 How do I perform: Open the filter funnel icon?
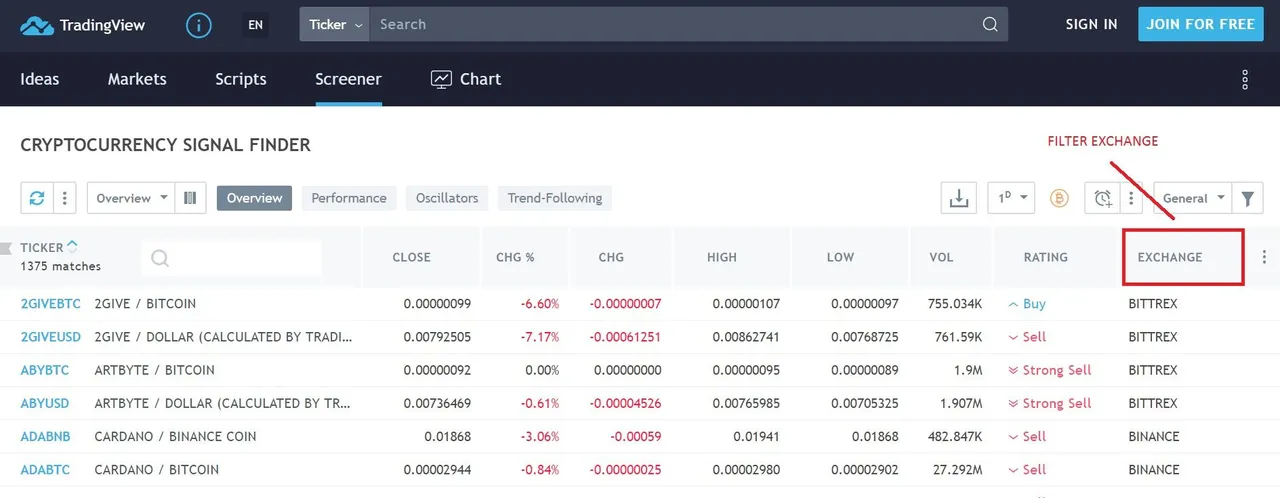pos(1247,198)
